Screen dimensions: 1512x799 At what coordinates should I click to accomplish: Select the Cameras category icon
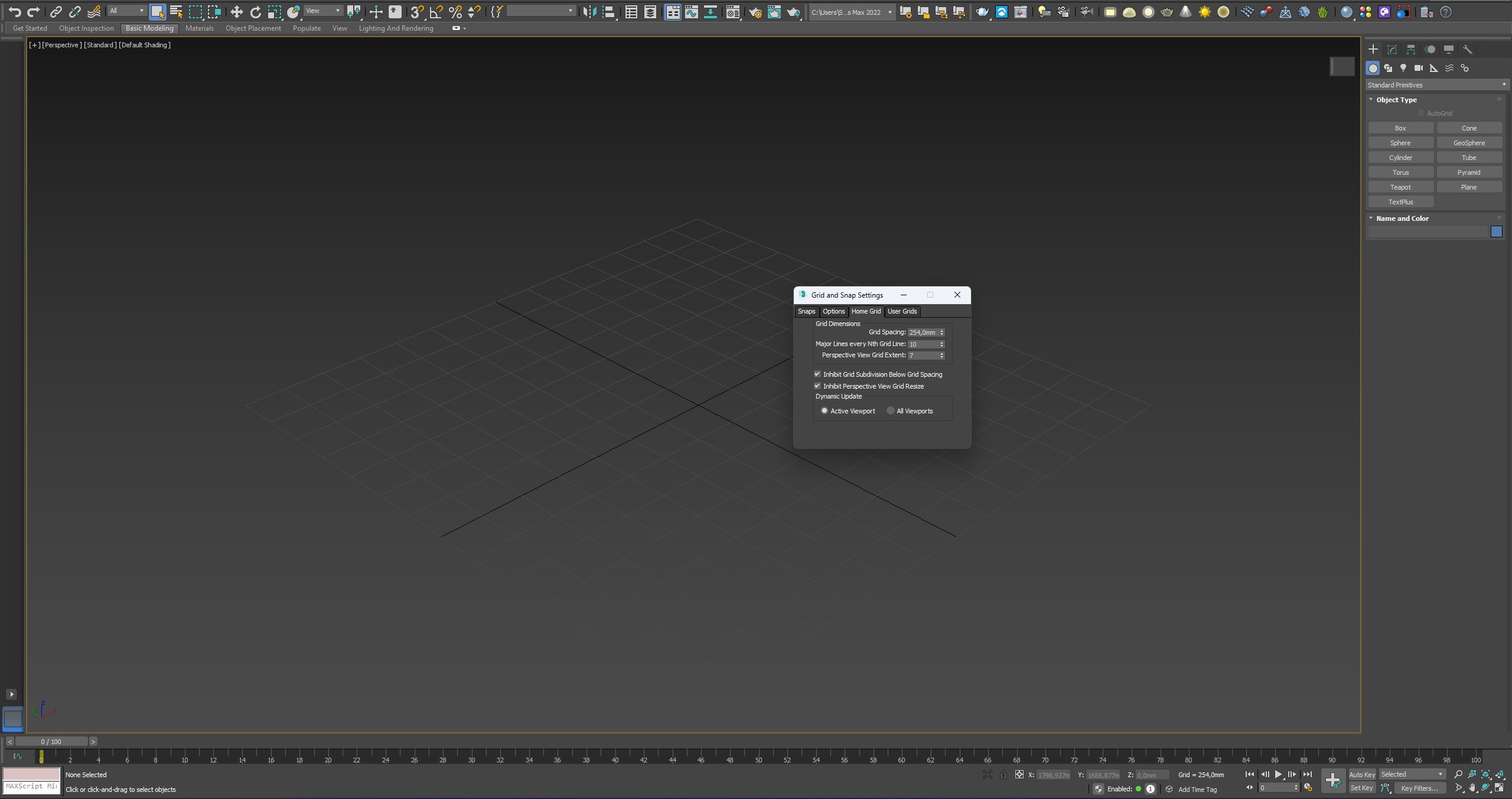click(1418, 68)
